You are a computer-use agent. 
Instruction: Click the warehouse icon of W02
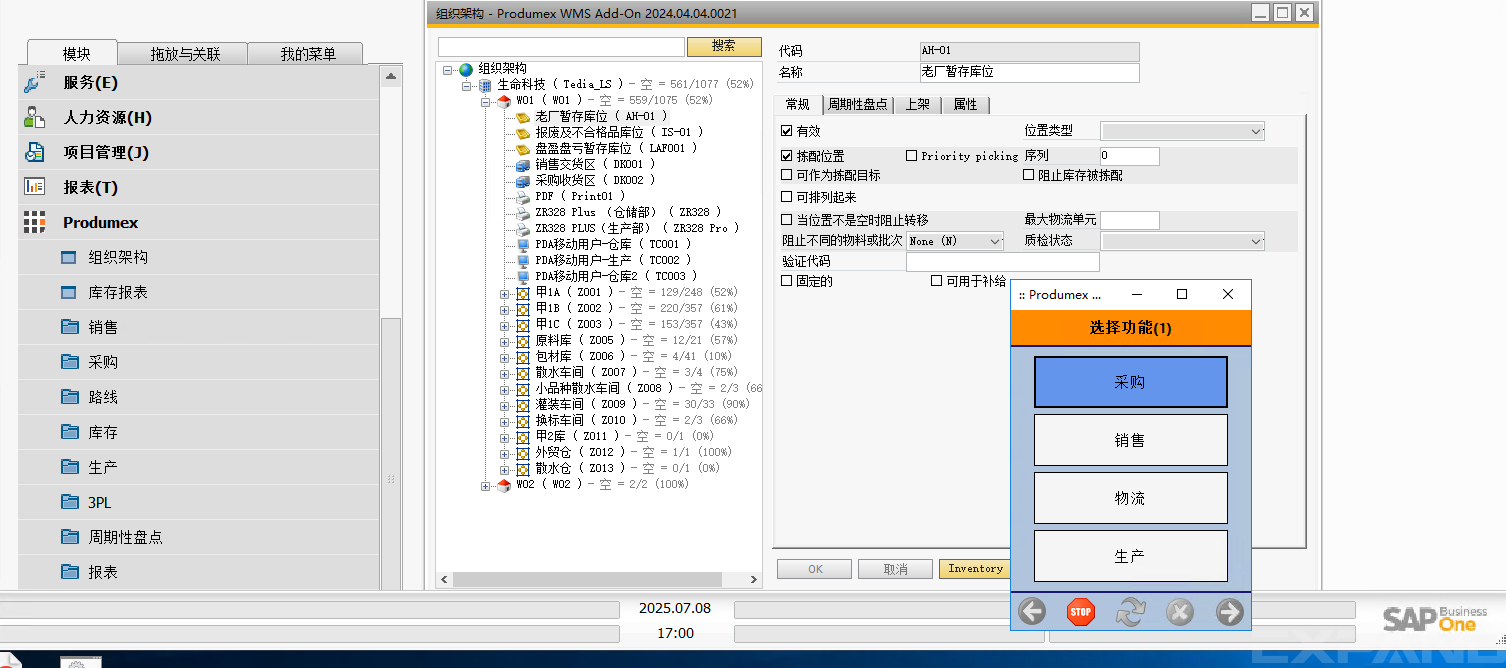click(x=504, y=485)
